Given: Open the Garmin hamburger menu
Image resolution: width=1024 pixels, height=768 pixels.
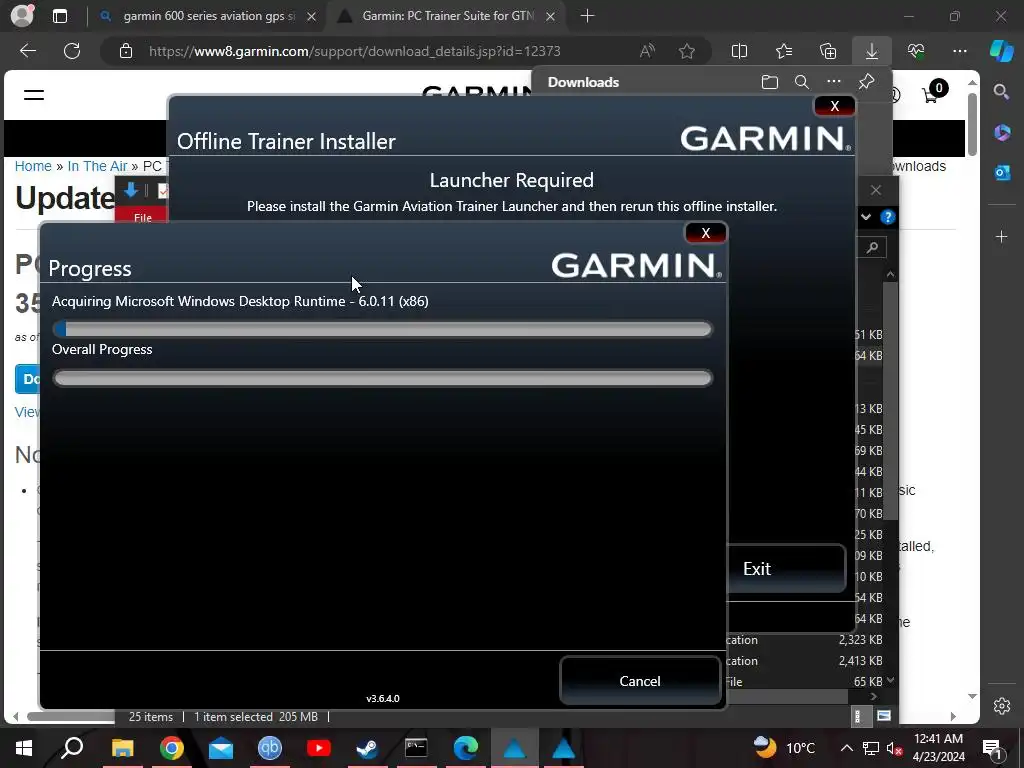Looking at the screenshot, I should point(34,95).
